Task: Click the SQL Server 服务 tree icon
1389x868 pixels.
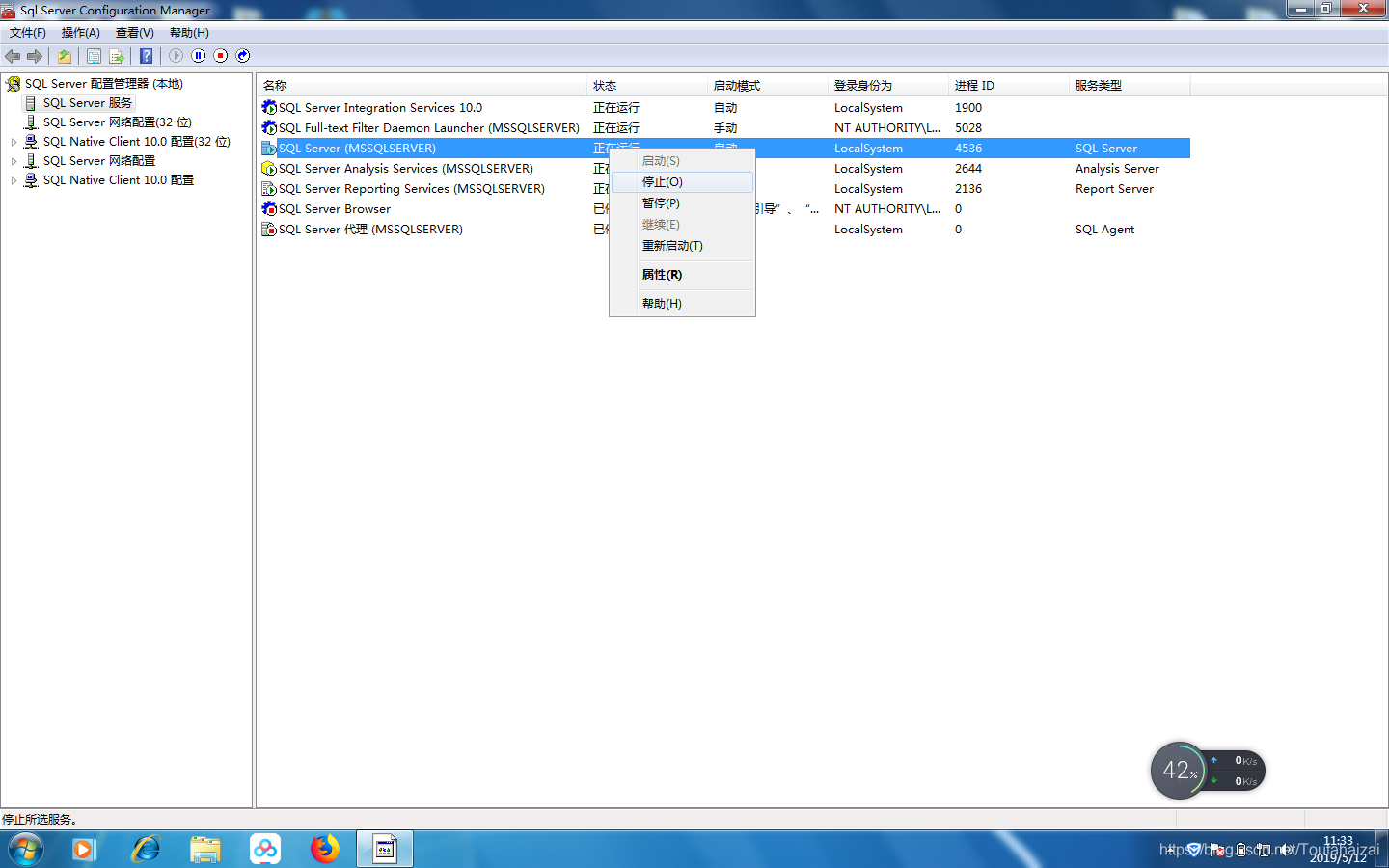Action: [x=31, y=103]
